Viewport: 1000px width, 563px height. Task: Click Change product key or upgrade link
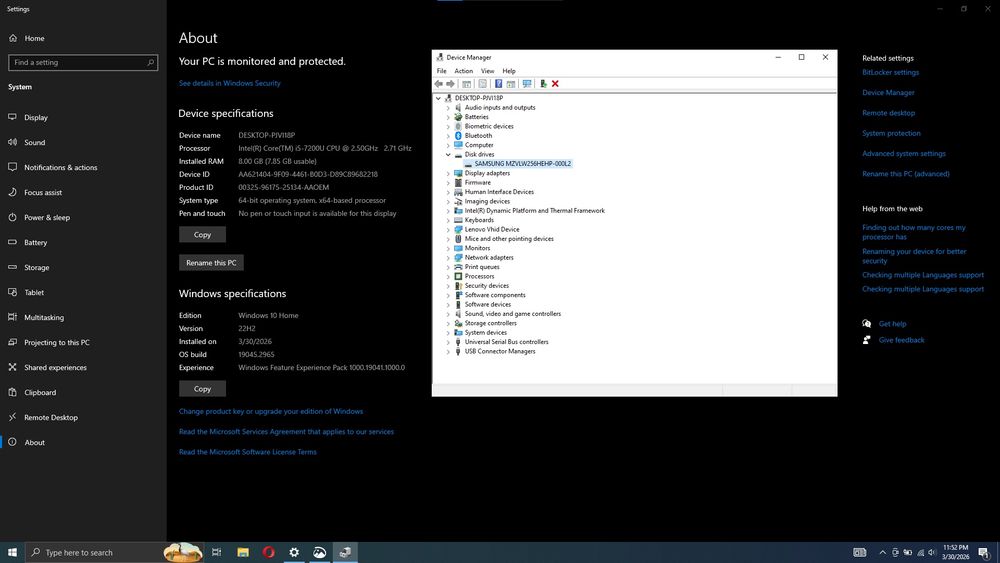click(271, 411)
